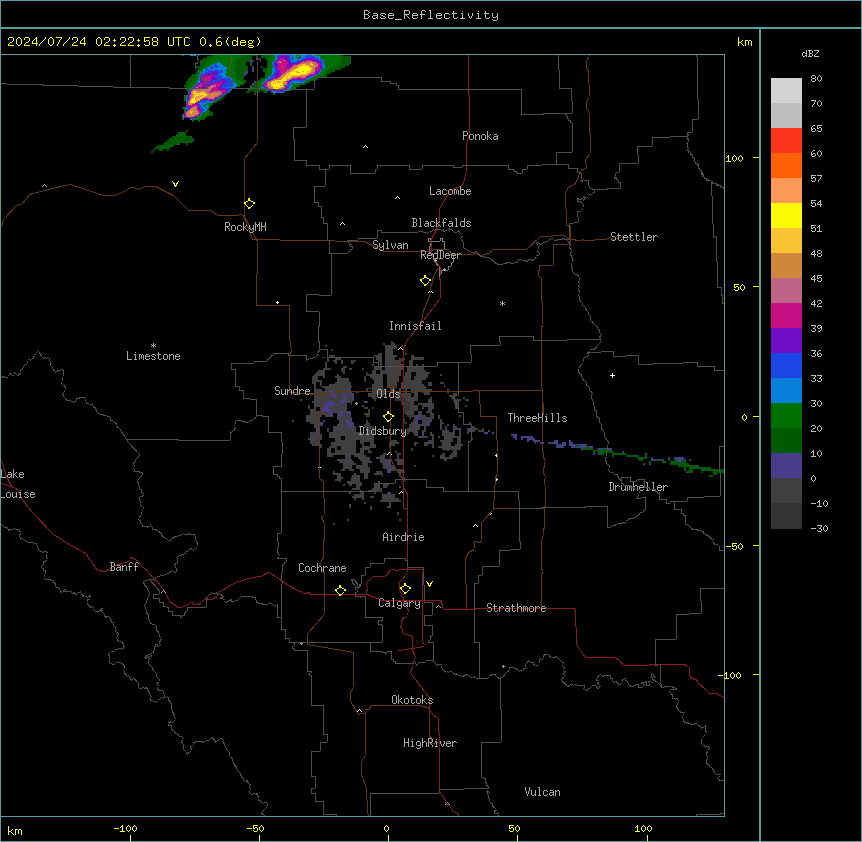Select the Okotoks town label

pyautogui.click(x=412, y=700)
